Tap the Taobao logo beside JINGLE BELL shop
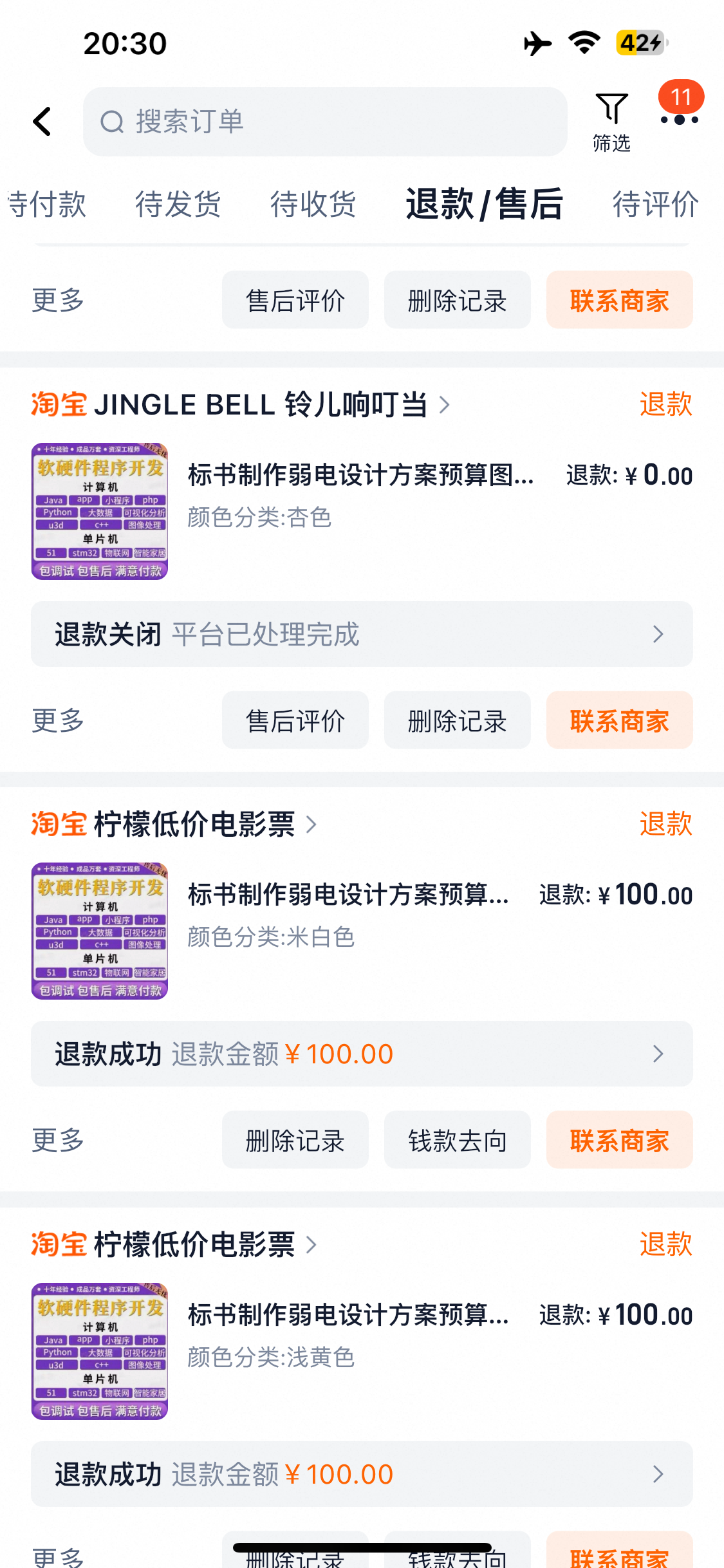 pyautogui.click(x=59, y=404)
